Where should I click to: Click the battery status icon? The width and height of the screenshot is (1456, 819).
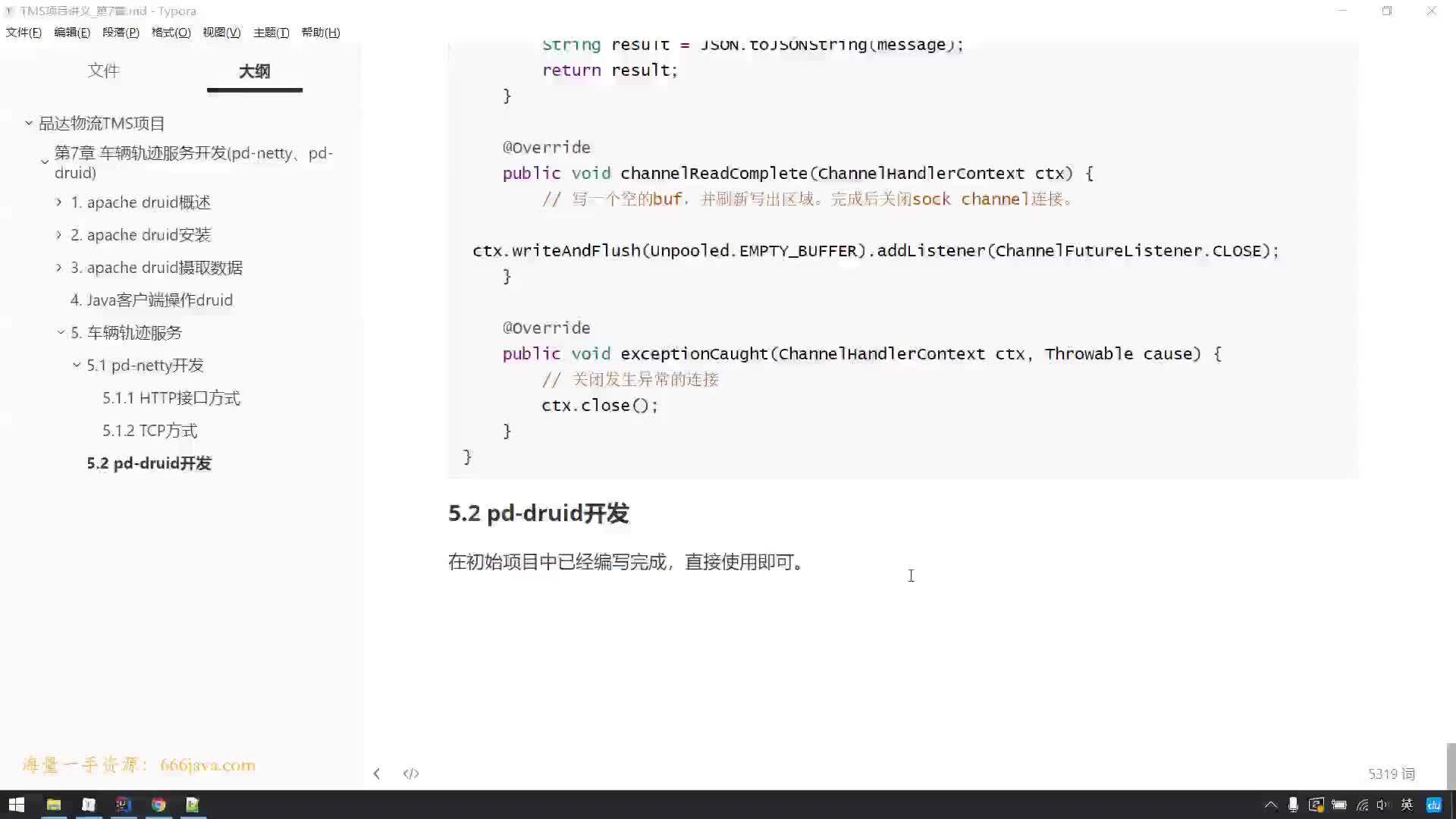[1339, 805]
